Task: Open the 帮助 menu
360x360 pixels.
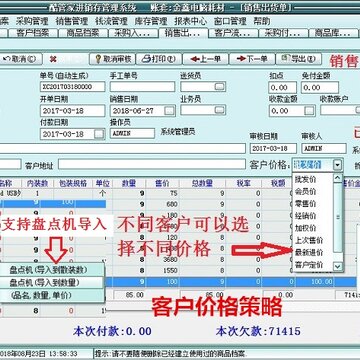Action: (x=262, y=21)
